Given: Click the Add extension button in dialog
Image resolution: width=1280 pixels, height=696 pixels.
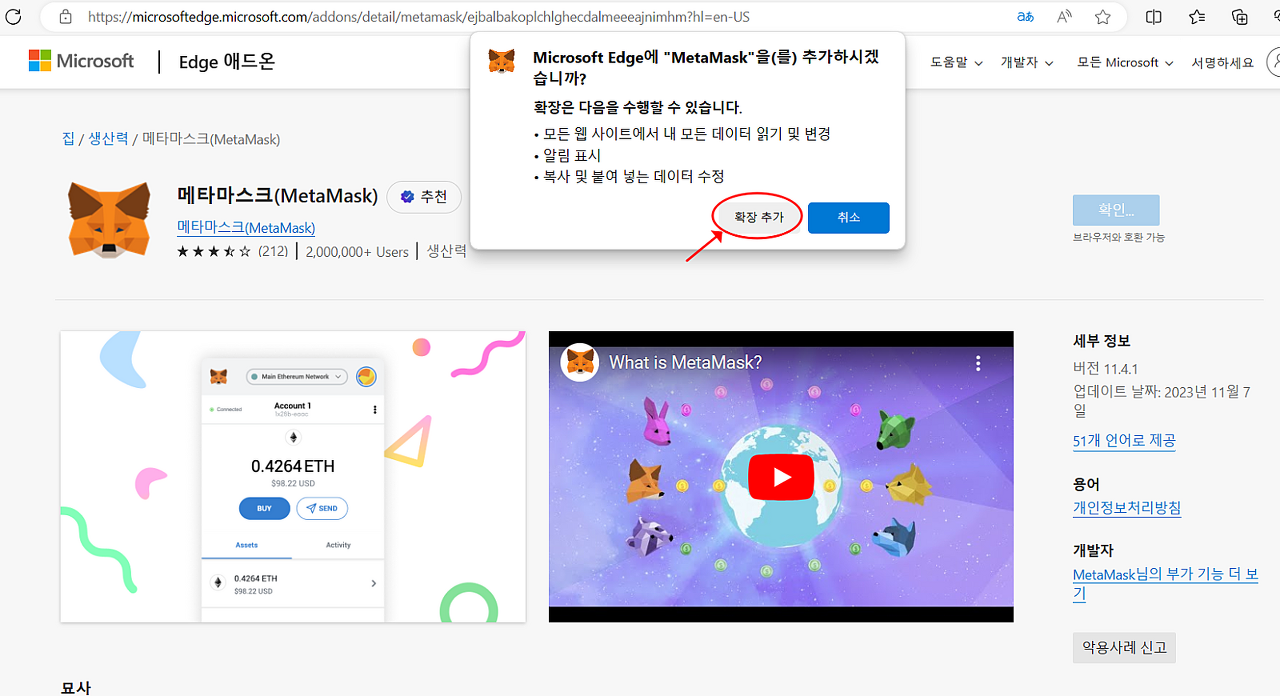Looking at the screenshot, I should (x=759, y=217).
